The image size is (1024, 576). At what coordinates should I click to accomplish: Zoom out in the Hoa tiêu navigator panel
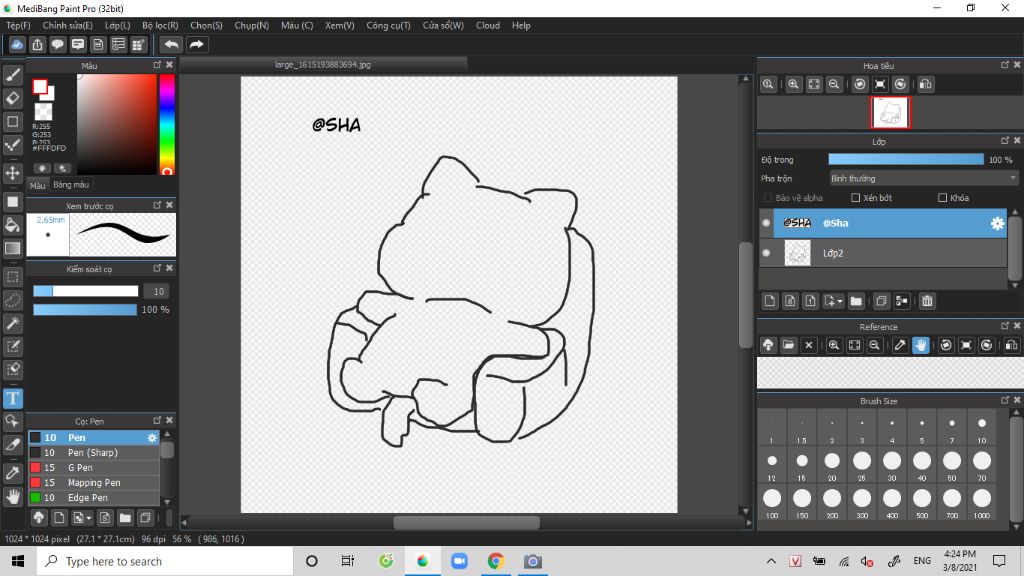834,84
